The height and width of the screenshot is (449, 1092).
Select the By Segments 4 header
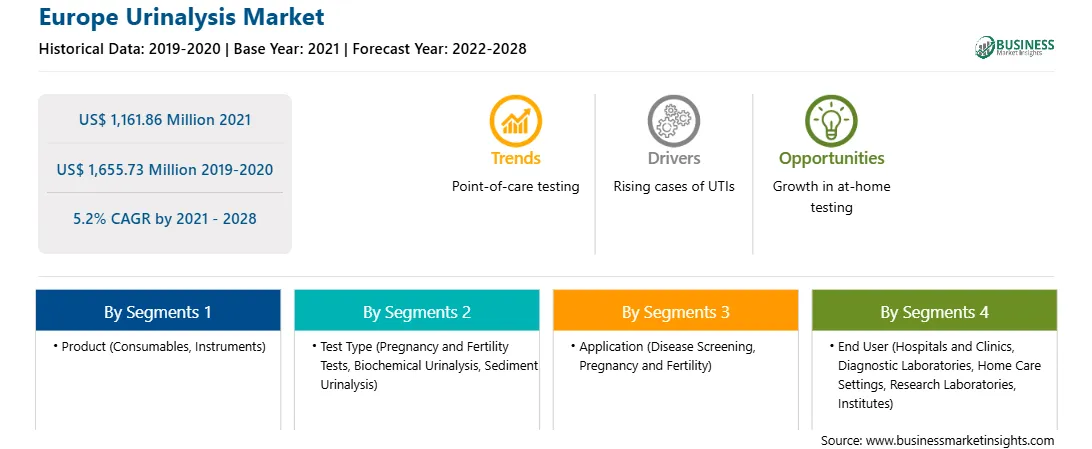pos(934,310)
